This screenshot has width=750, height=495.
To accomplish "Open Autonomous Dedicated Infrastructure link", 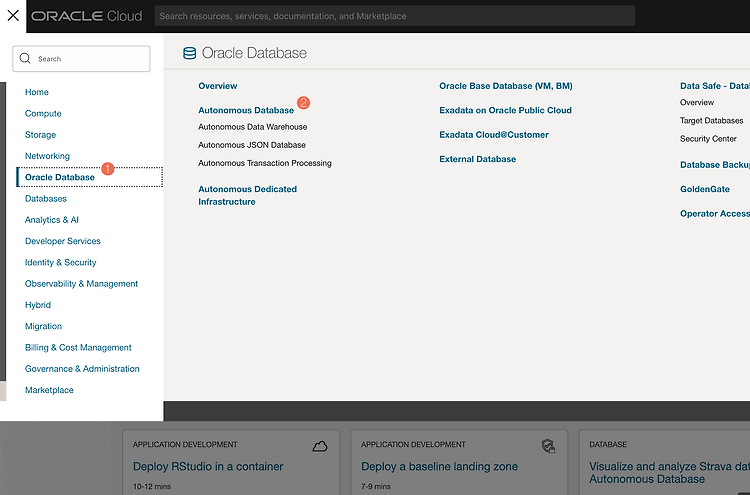I will point(248,195).
